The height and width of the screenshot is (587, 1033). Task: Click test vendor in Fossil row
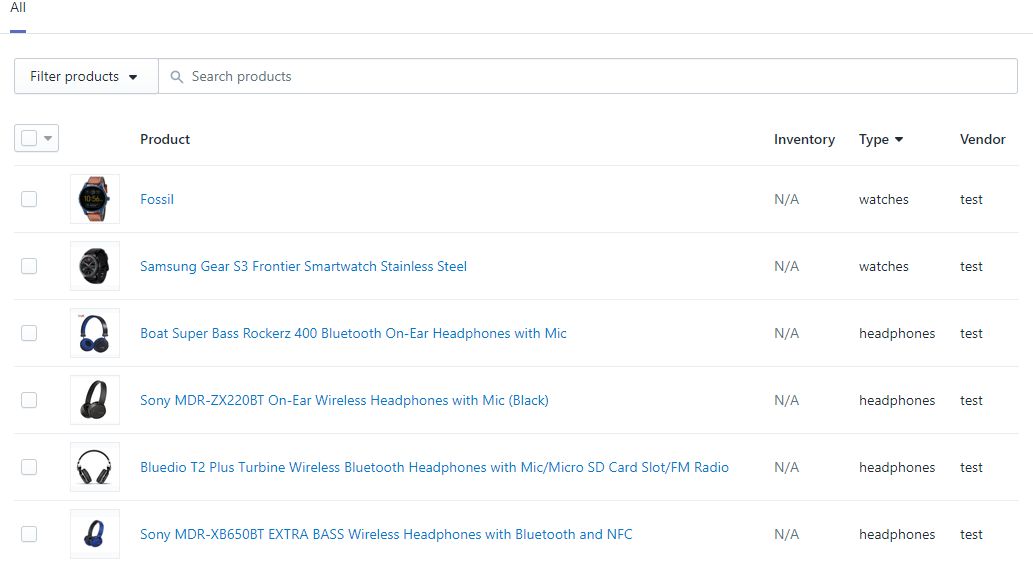(x=971, y=200)
